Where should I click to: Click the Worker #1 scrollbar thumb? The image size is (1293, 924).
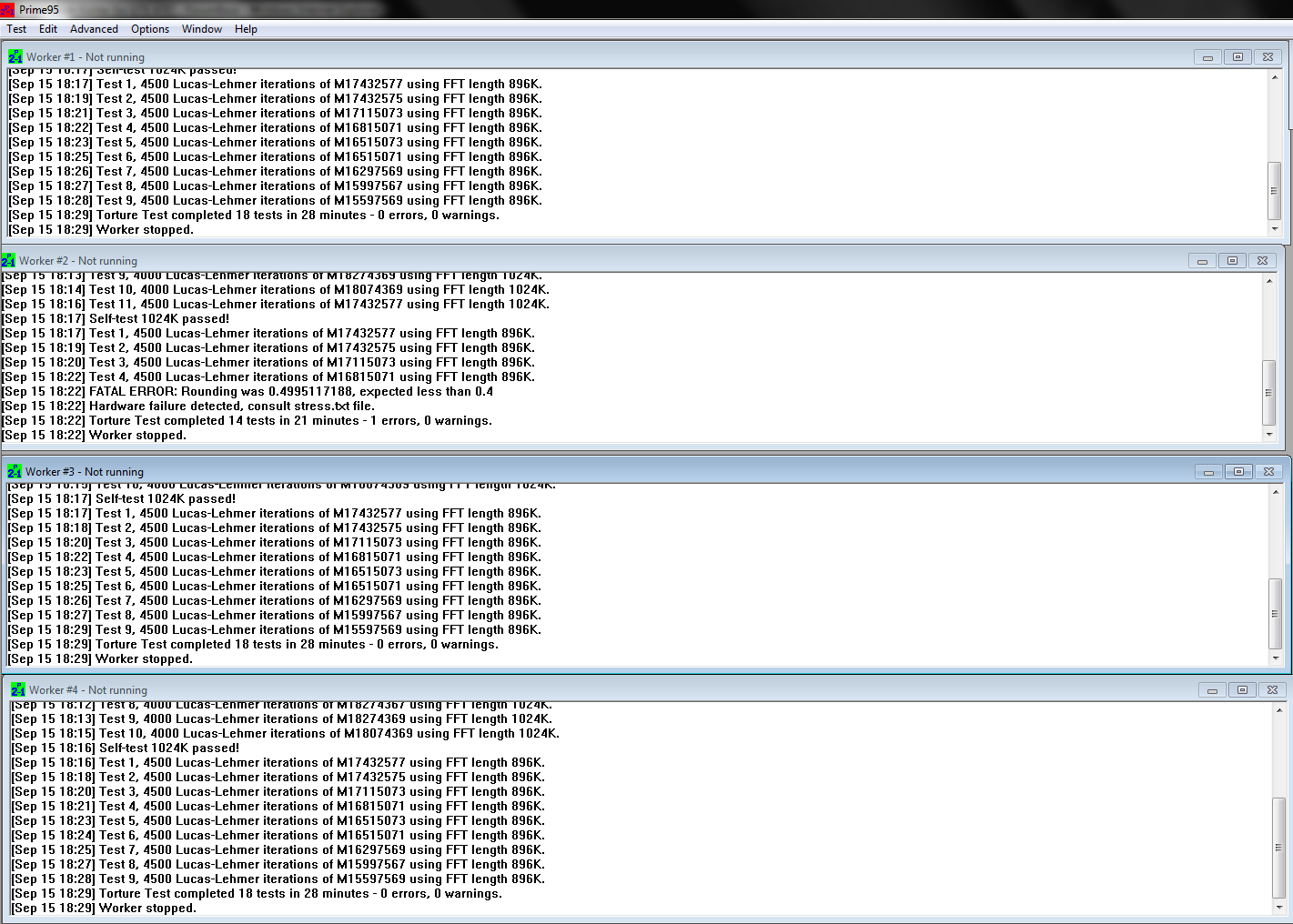coord(1275,191)
